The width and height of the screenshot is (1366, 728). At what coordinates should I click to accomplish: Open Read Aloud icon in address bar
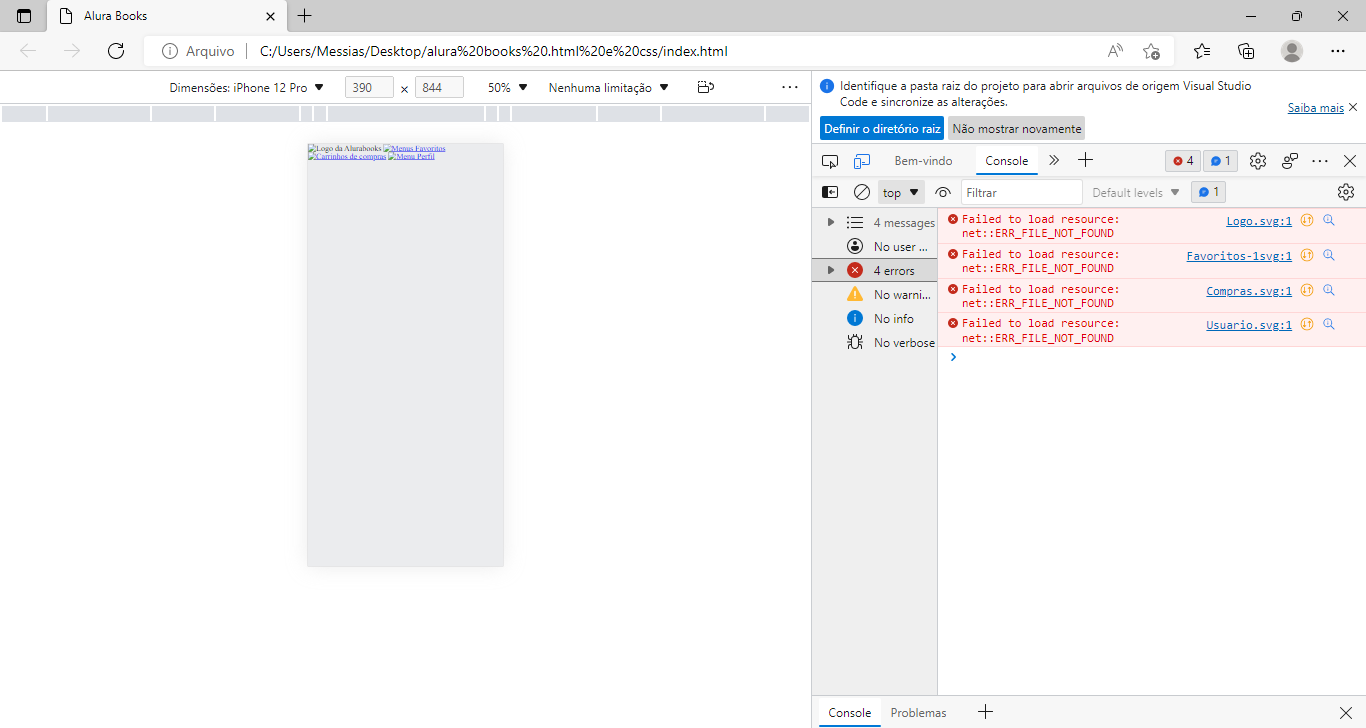(1115, 51)
